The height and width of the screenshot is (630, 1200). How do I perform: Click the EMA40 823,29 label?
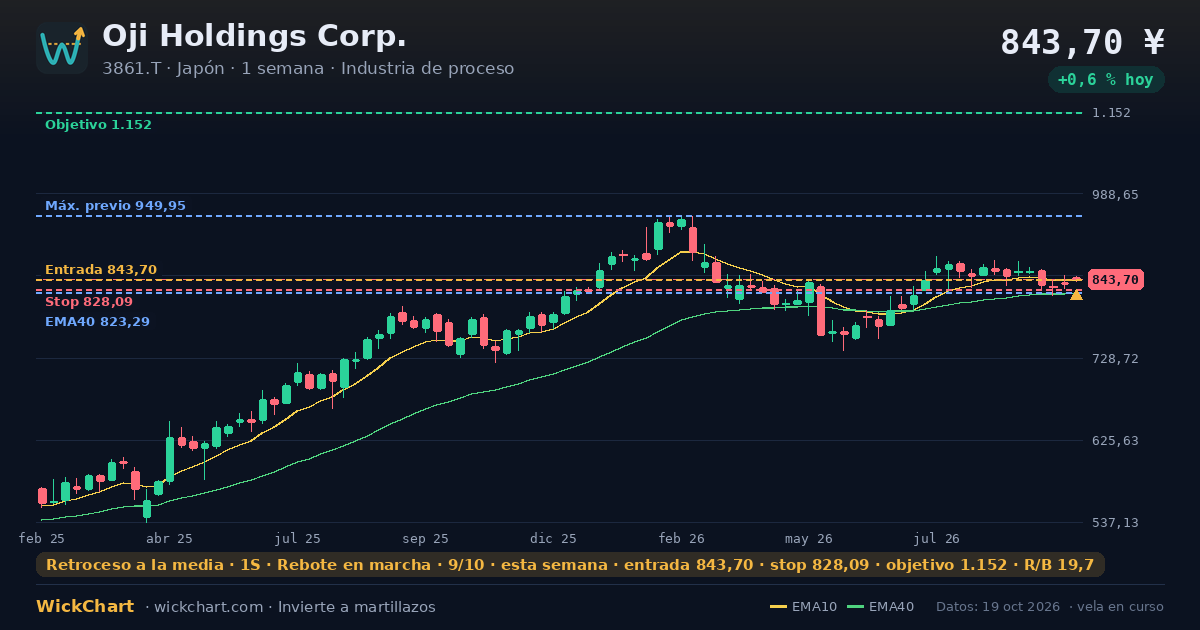coord(97,322)
